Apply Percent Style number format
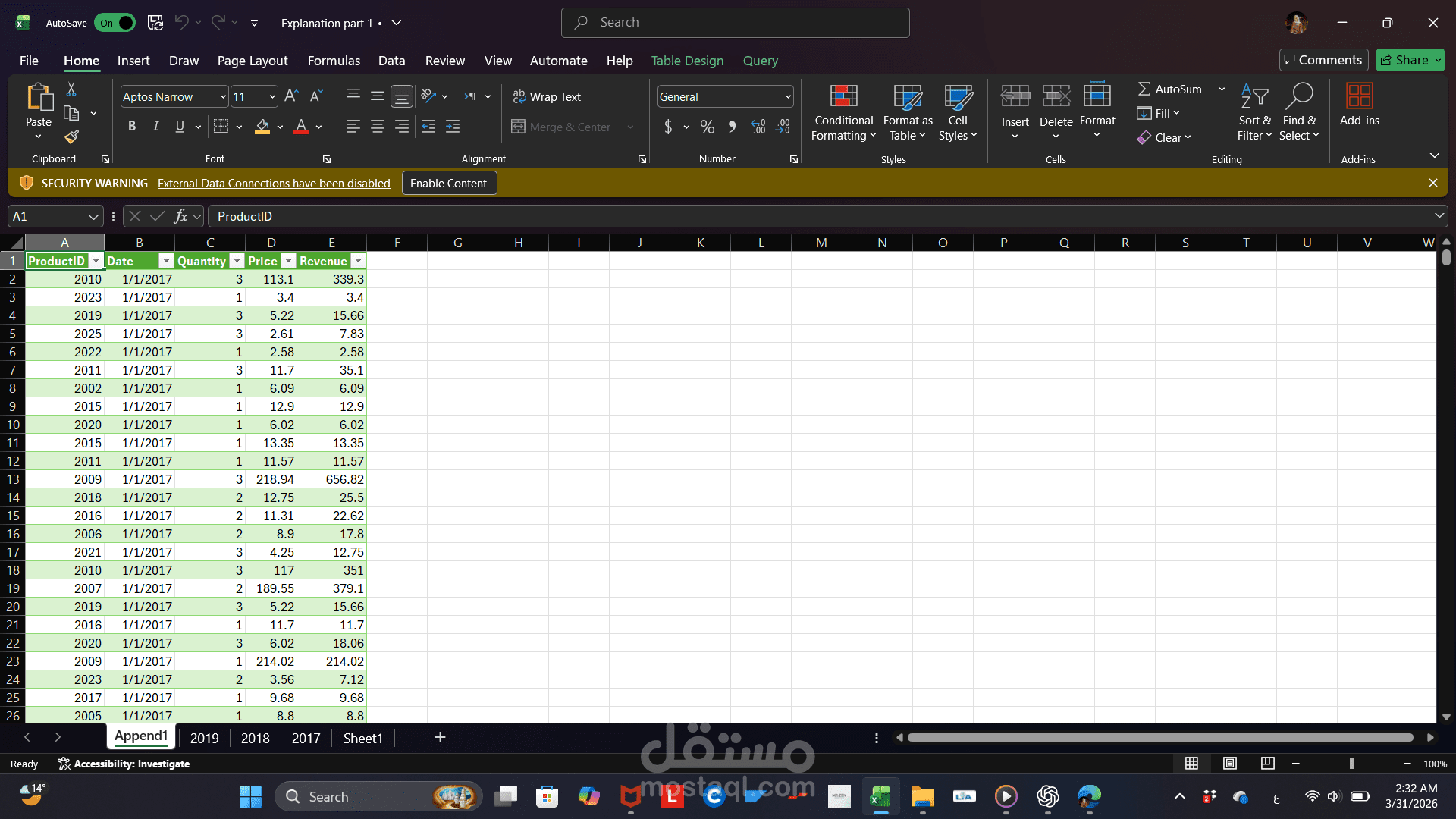 pos(708,127)
